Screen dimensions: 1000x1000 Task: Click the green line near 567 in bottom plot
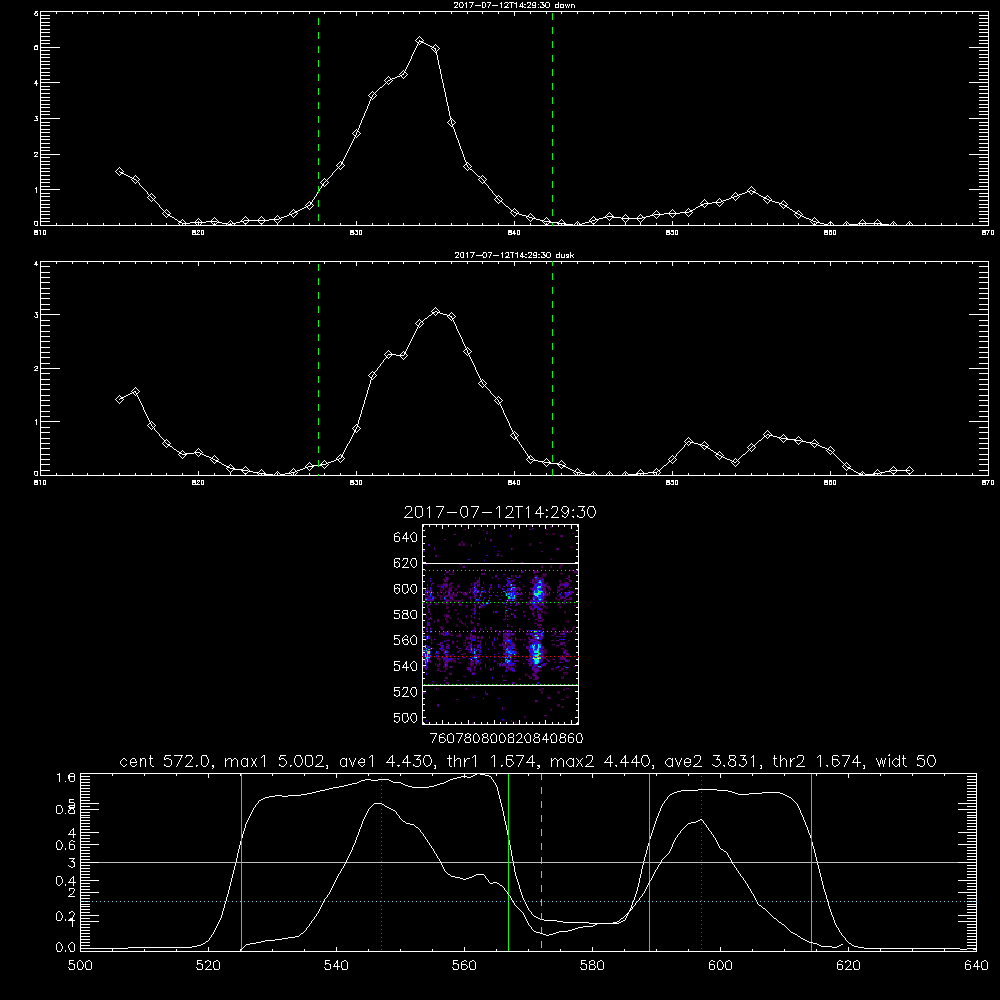[508, 861]
